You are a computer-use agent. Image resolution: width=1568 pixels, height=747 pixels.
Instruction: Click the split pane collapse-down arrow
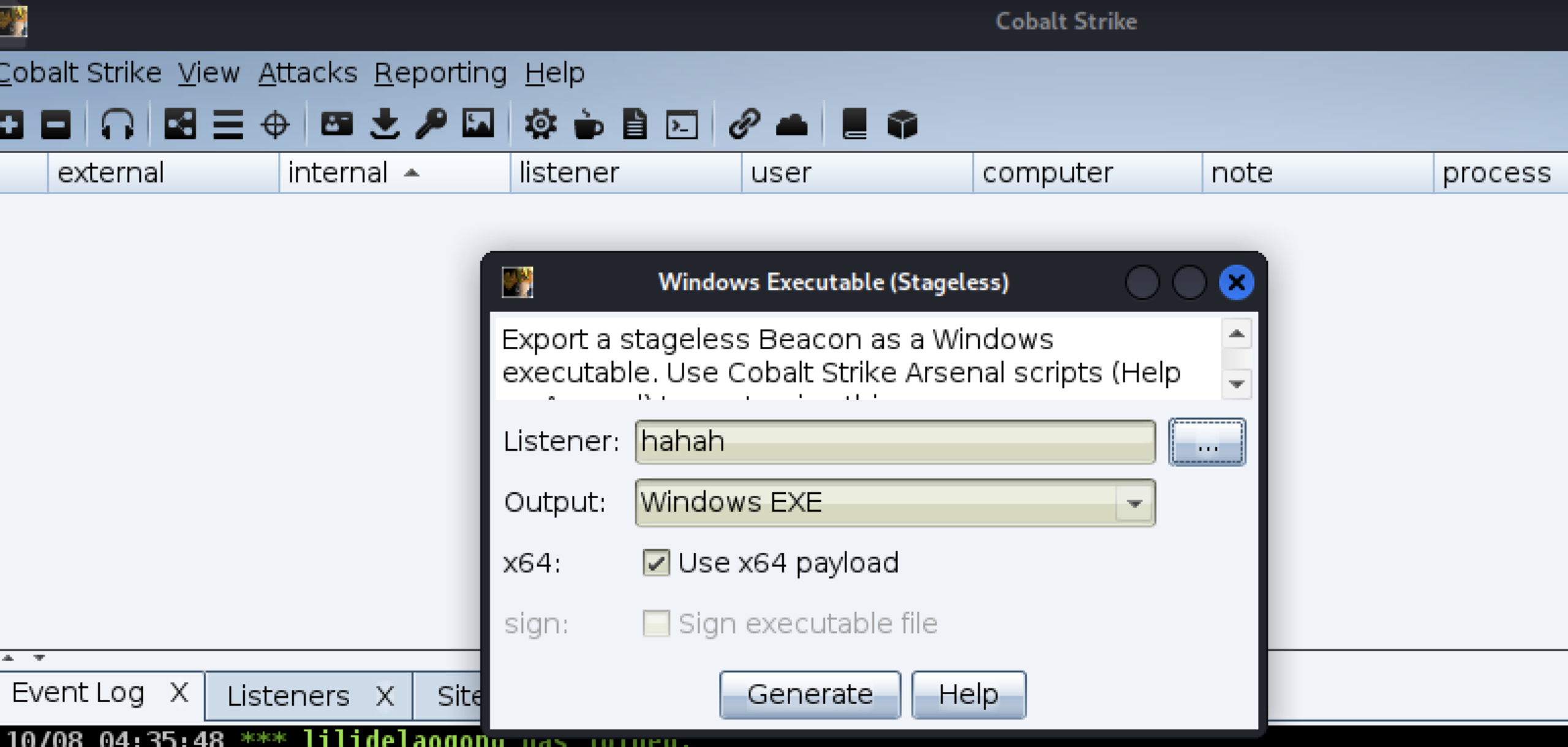pyautogui.click(x=39, y=658)
